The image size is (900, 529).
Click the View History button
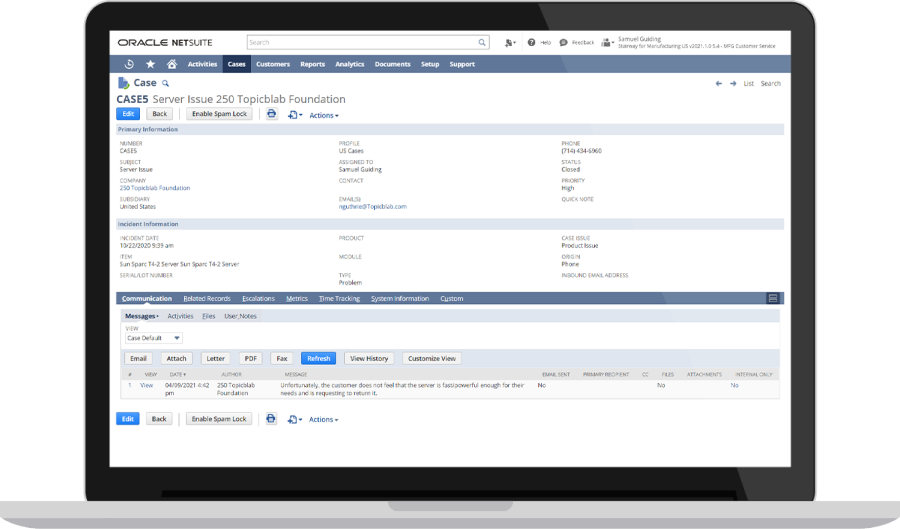[x=369, y=359]
